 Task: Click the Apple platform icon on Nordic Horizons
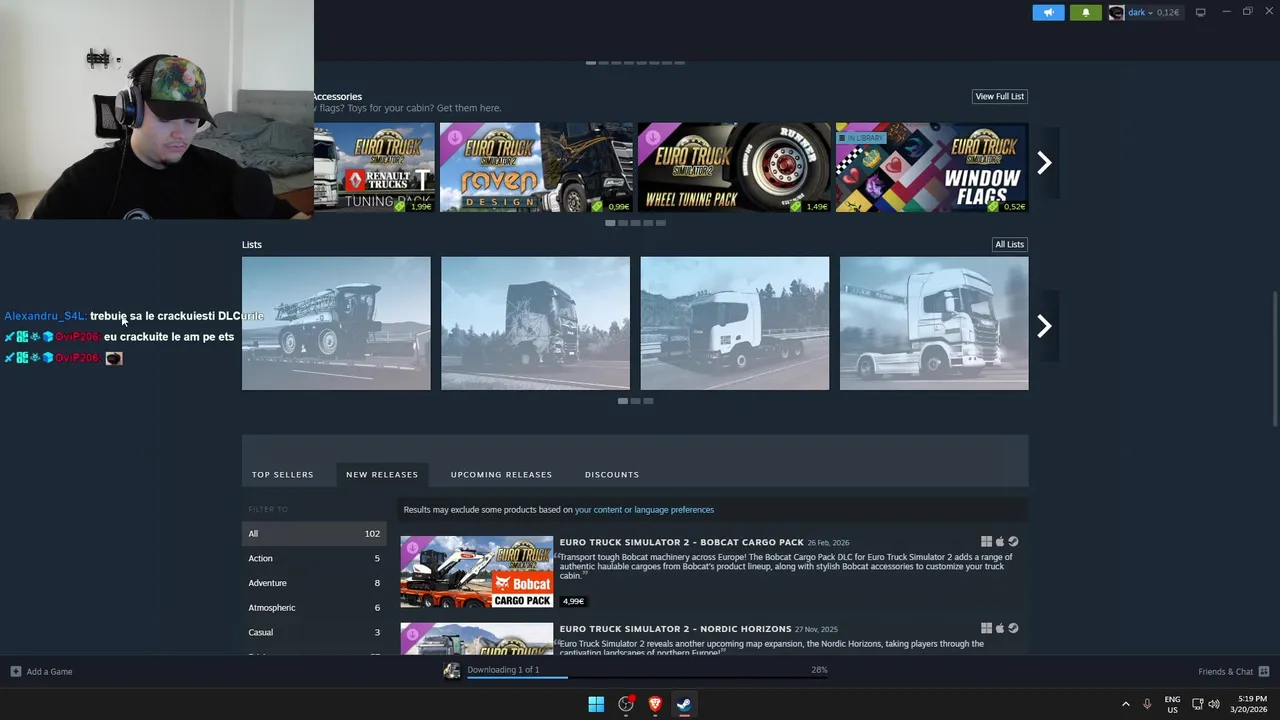pyautogui.click(x=999, y=628)
